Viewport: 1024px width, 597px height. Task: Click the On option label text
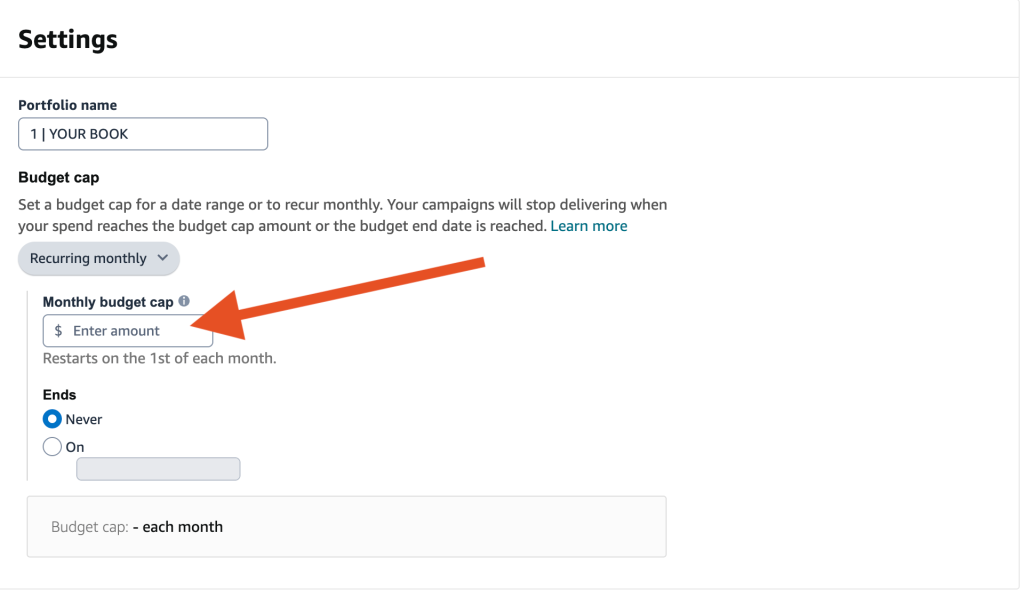(74, 447)
